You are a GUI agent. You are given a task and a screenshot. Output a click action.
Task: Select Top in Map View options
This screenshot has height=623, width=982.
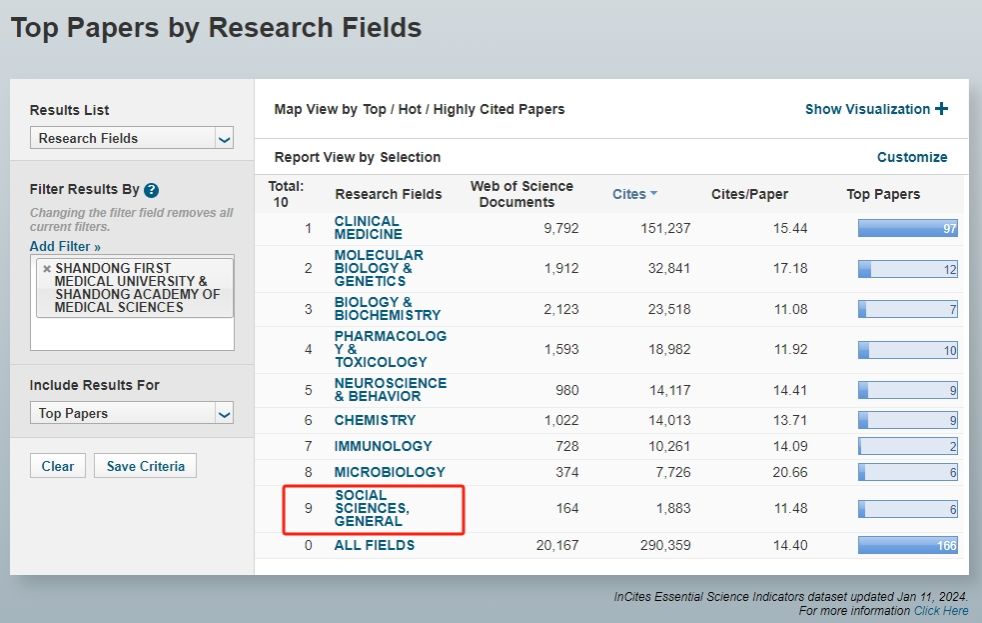(x=375, y=109)
